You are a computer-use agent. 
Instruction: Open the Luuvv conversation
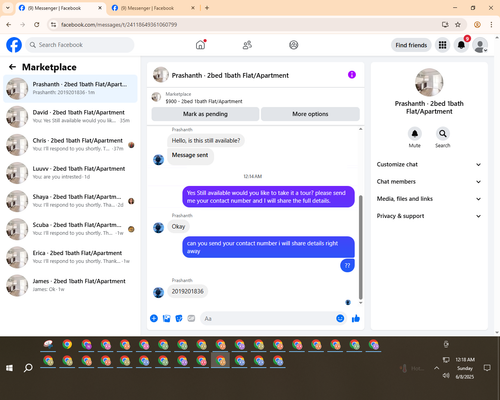70,173
